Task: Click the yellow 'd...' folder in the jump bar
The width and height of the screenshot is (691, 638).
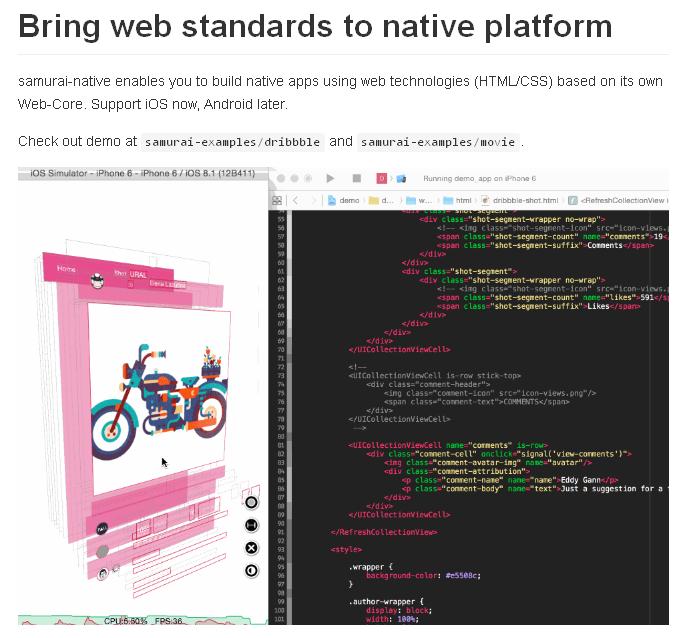Action: click(381, 200)
